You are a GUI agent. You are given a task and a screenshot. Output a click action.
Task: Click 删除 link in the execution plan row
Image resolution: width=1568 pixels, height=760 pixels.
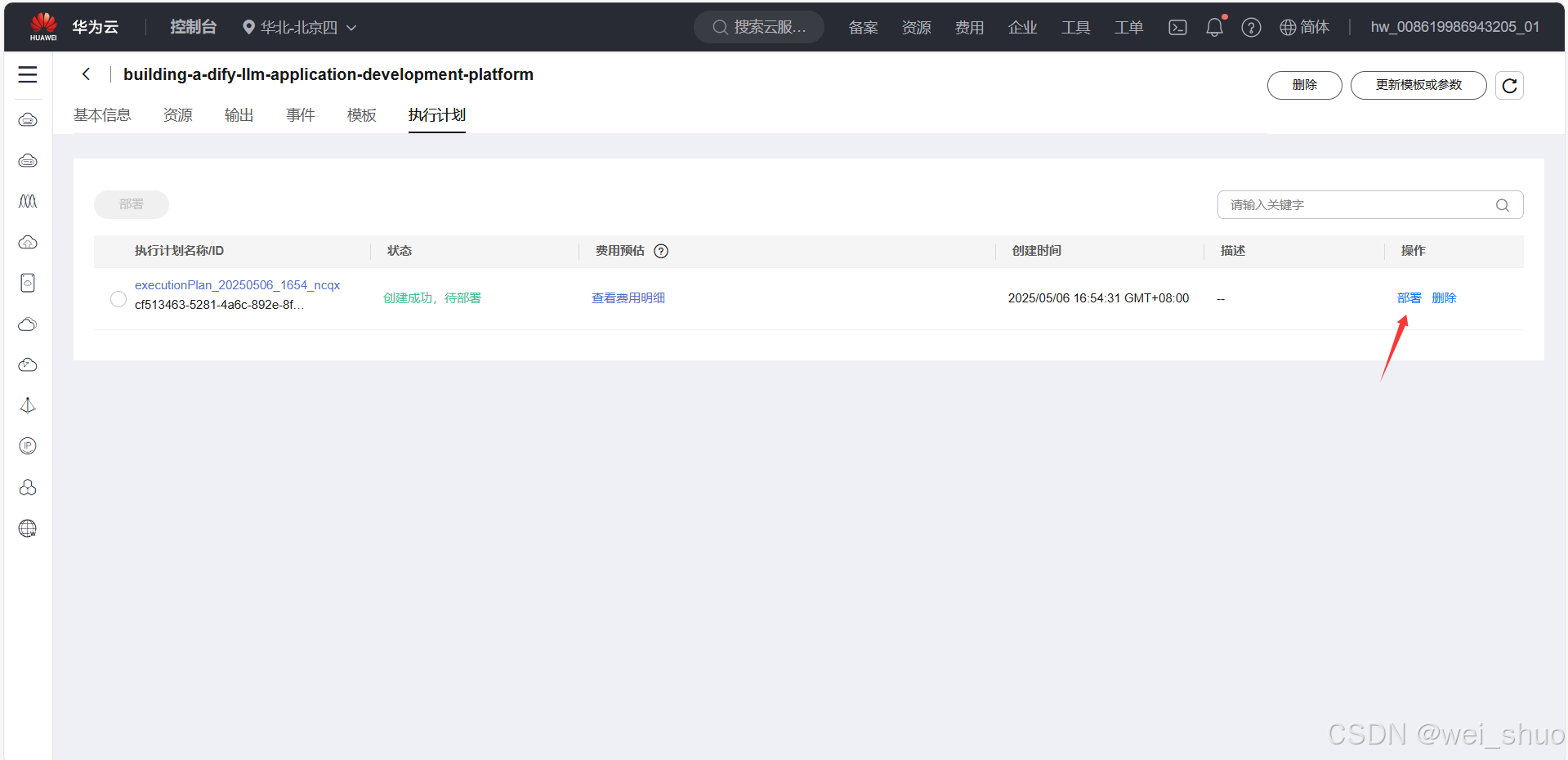(x=1444, y=298)
